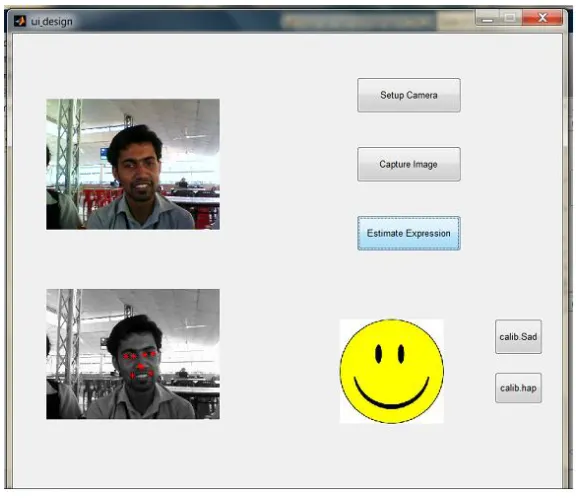Run Estimate Expression
This screenshot has height=498, width=576.
[x=408, y=233]
